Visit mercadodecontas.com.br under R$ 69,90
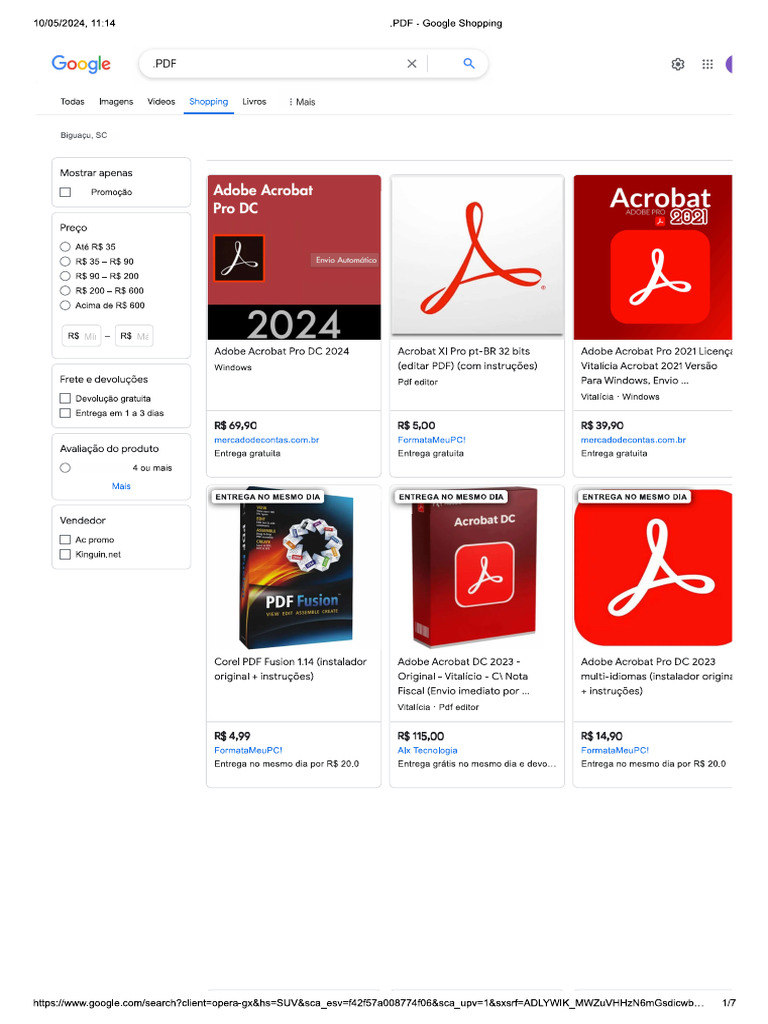This screenshot has width=768, height=1024. tap(266, 440)
